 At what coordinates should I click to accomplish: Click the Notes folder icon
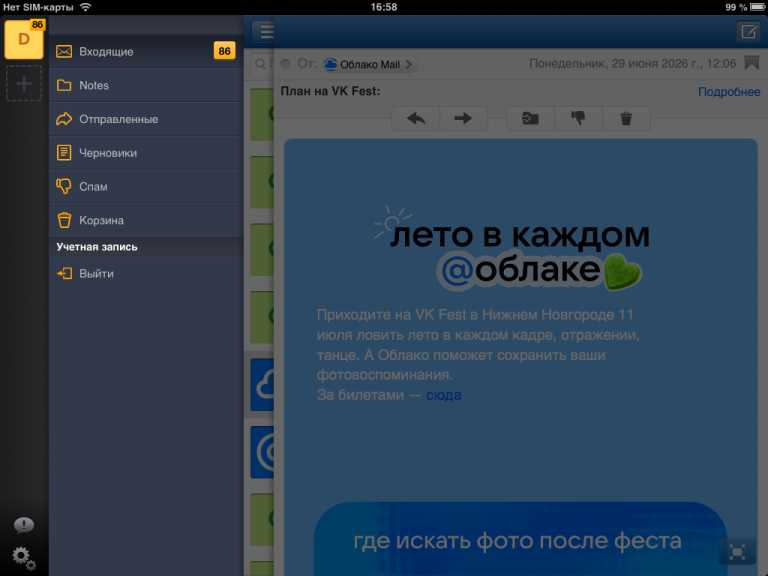click(x=64, y=85)
